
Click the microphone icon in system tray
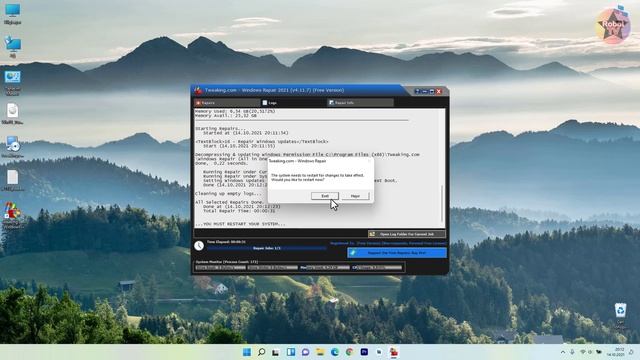point(572,352)
